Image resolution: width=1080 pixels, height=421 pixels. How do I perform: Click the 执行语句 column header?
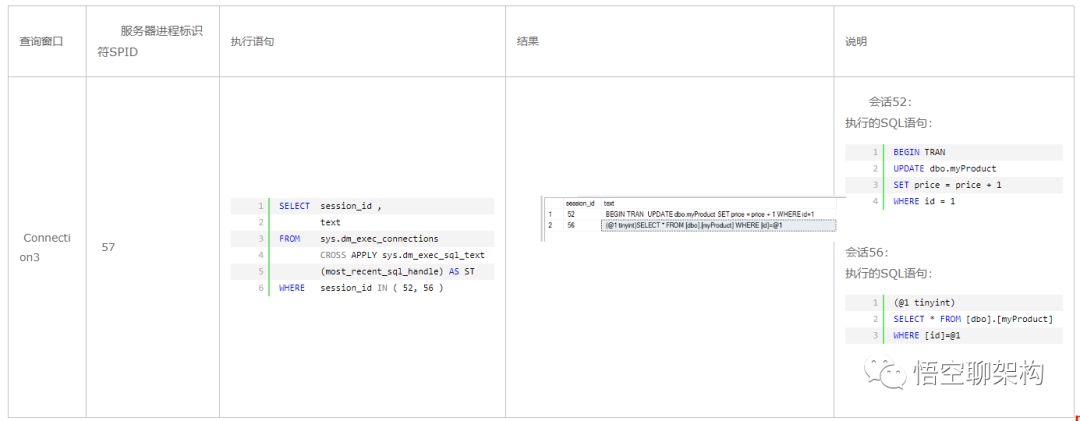pyautogui.click(x=253, y=41)
